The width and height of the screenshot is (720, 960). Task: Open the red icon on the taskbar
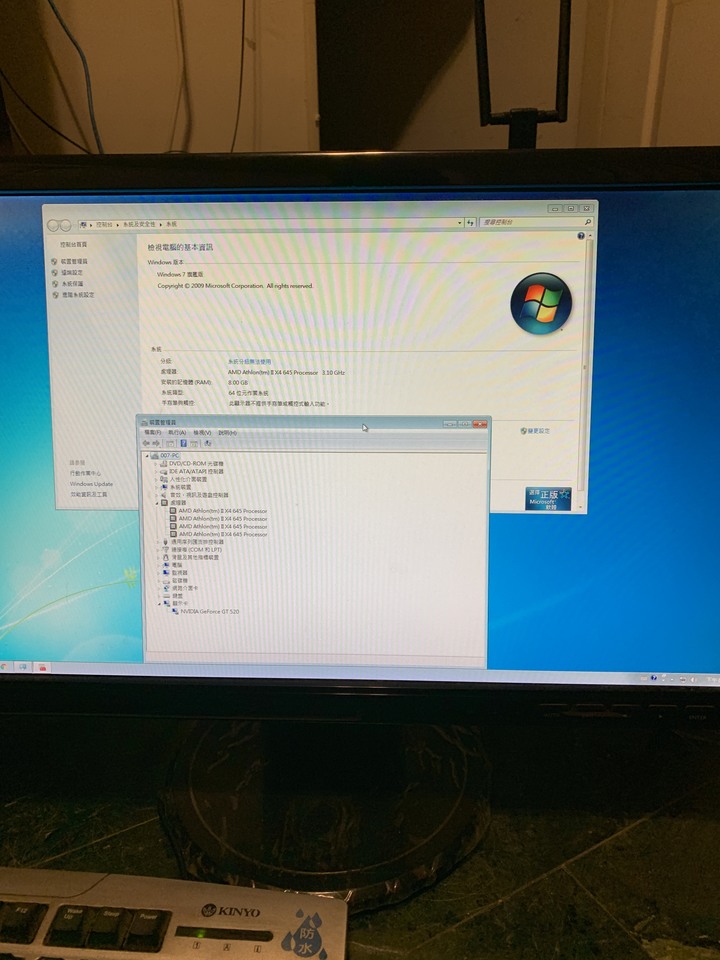(x=42, y=667)
